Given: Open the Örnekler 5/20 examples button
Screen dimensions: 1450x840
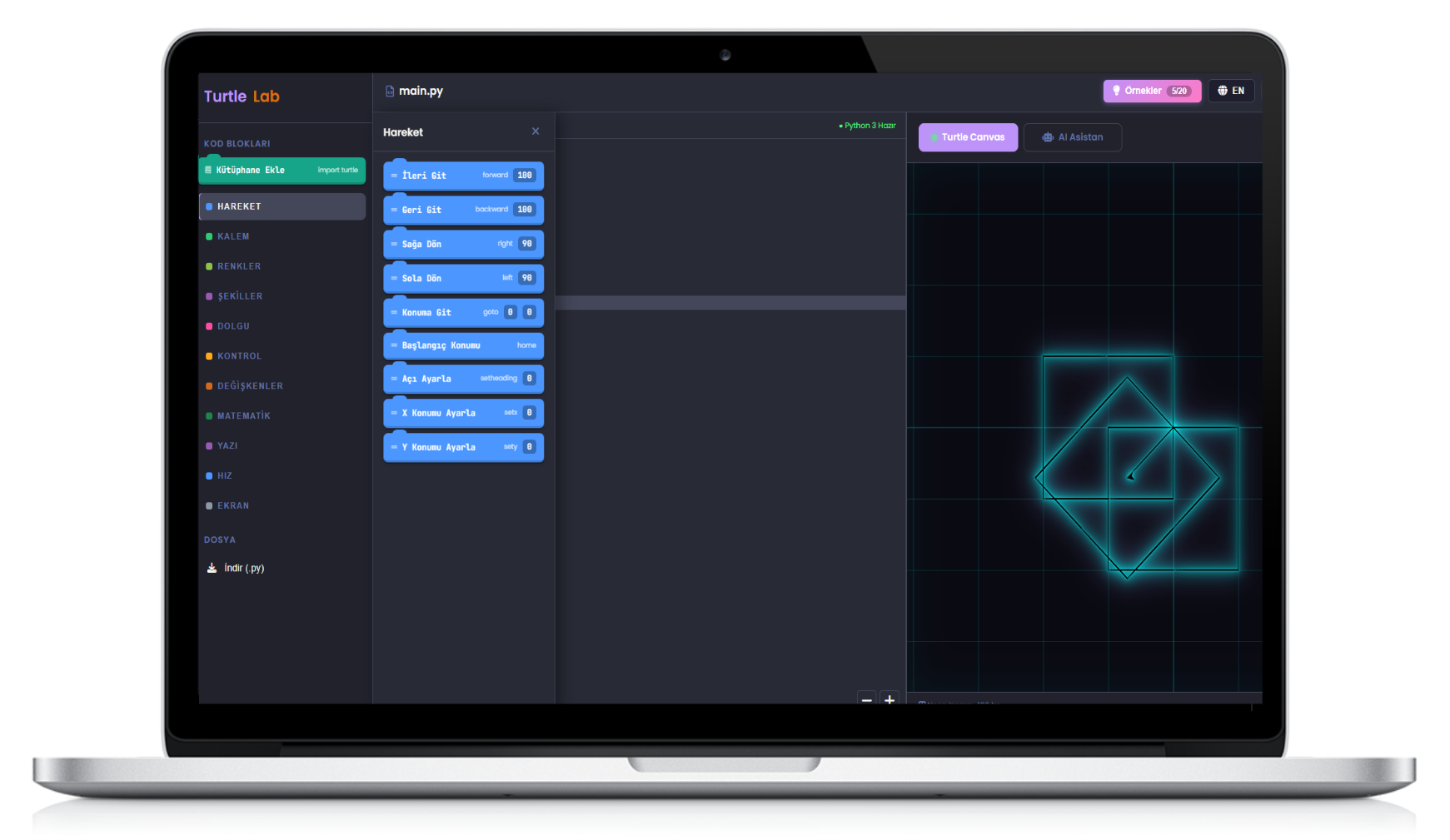Looking at the screenshot, I should (x=1152, y=91).
